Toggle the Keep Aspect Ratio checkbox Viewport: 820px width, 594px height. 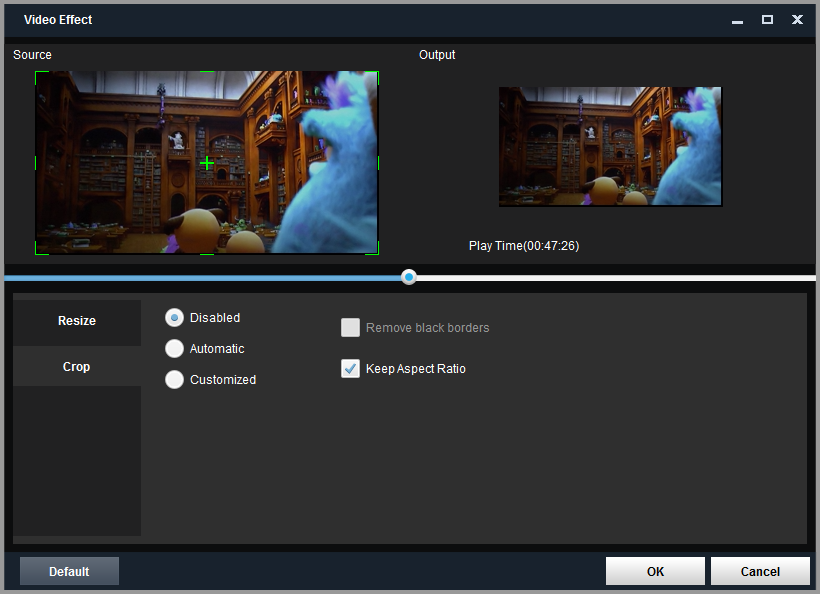tap(350, 369)
